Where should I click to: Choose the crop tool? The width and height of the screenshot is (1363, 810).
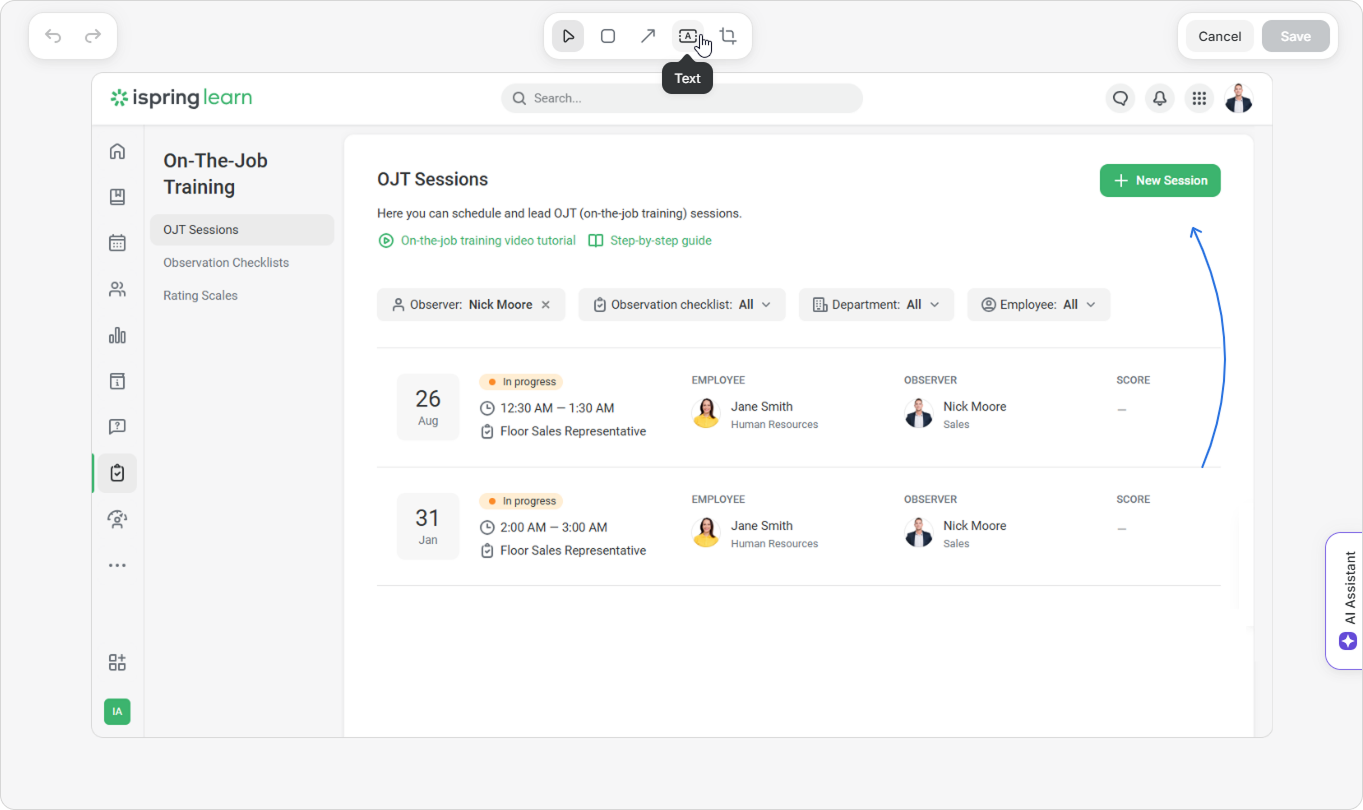tap(728, 36)
